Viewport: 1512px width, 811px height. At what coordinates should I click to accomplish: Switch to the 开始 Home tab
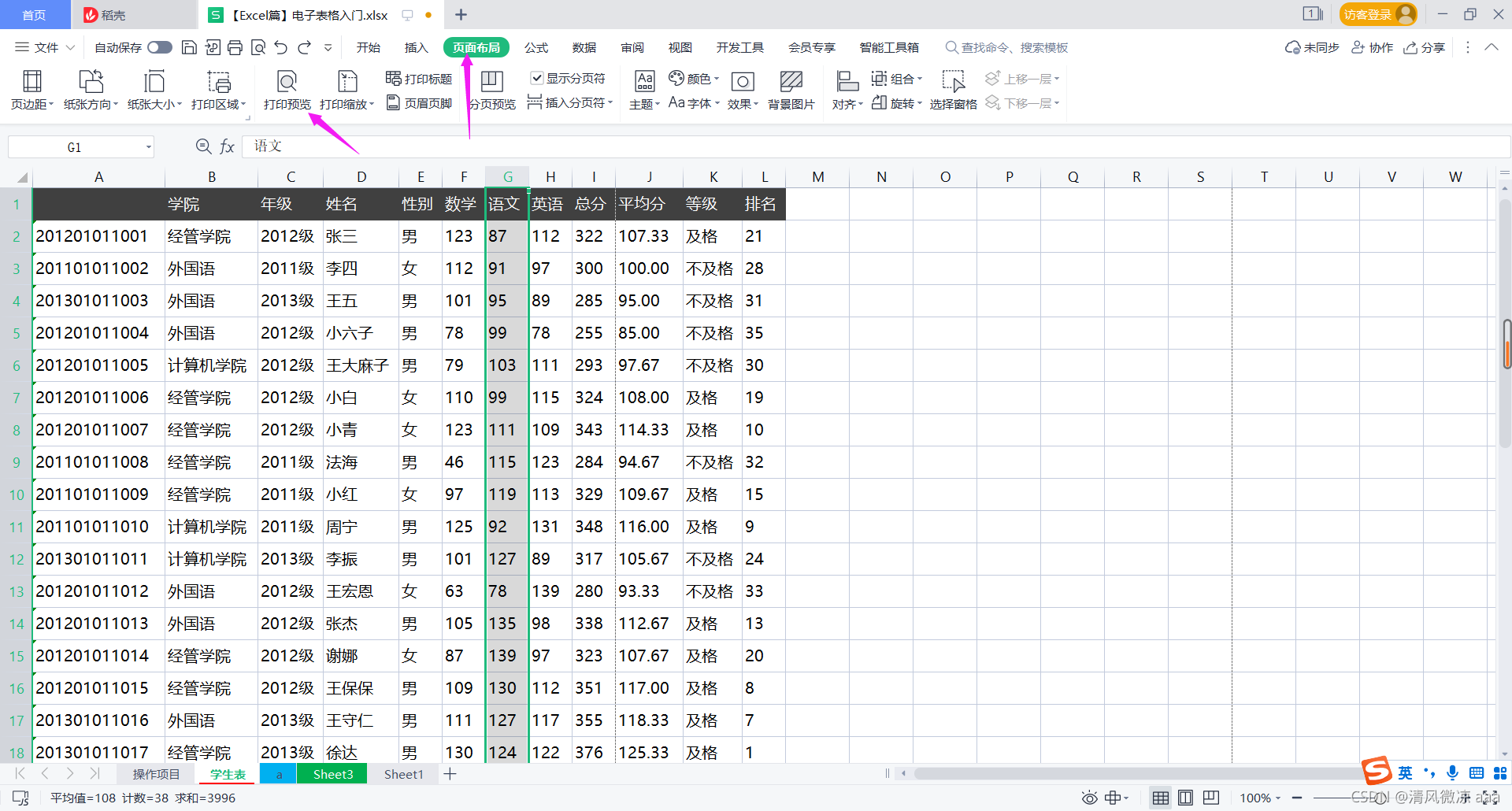point(368,47)
